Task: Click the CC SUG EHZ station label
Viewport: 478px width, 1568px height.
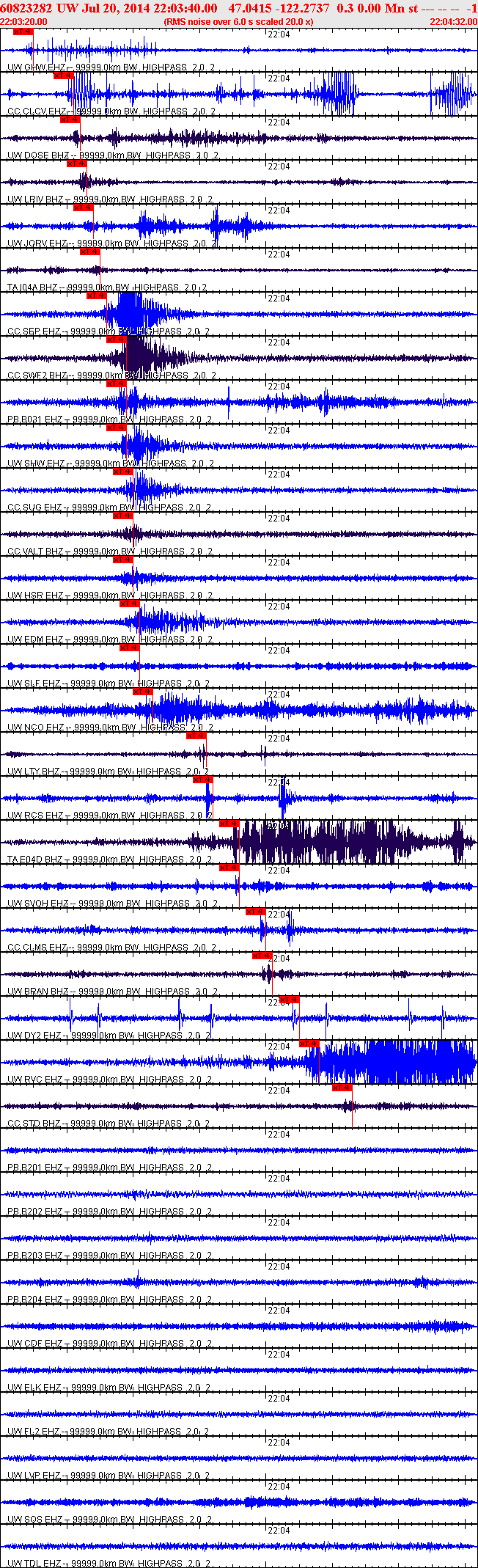Action: (34, 508)
